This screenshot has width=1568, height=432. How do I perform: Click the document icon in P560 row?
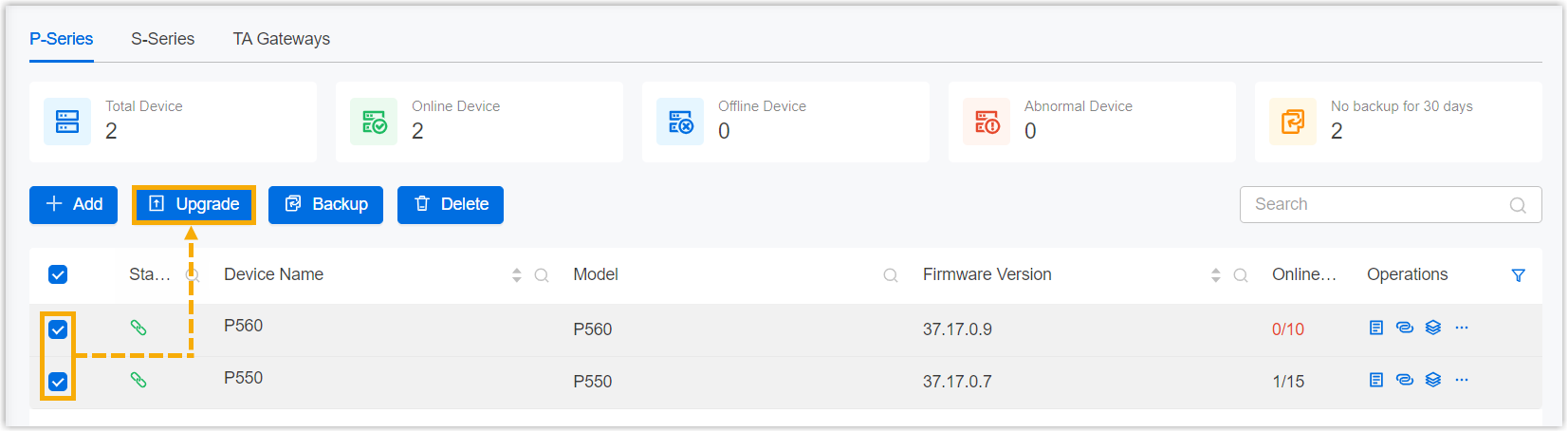pos(1376,328)
